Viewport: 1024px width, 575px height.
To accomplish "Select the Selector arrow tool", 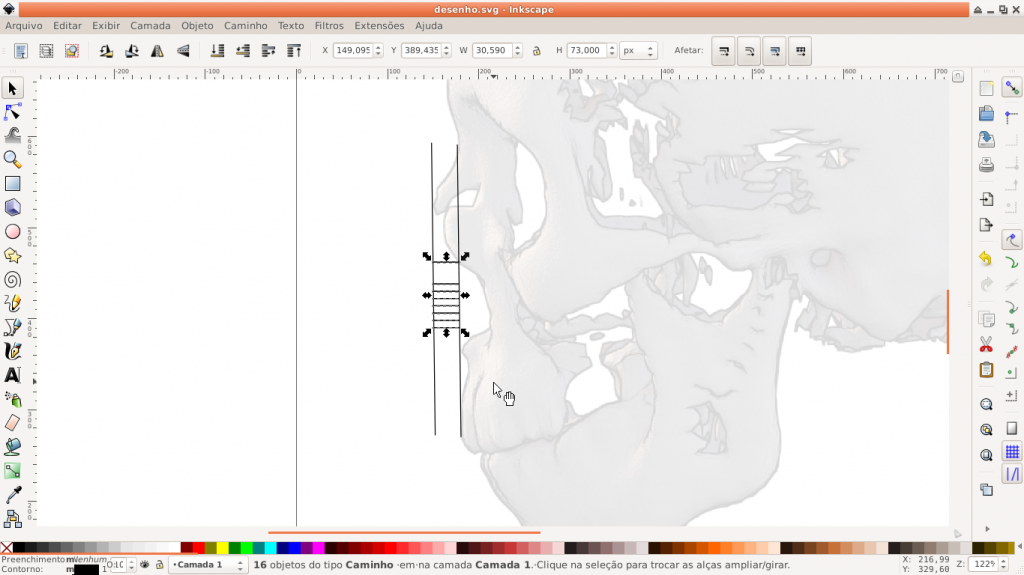I will pos(12,88).
